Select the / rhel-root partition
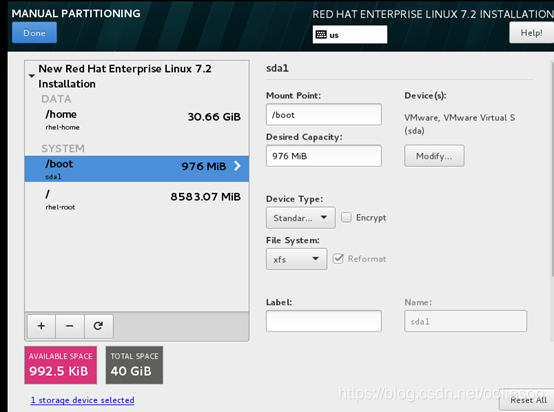The width and height of the screenshot is (554, 412). [x=137, y=200]
